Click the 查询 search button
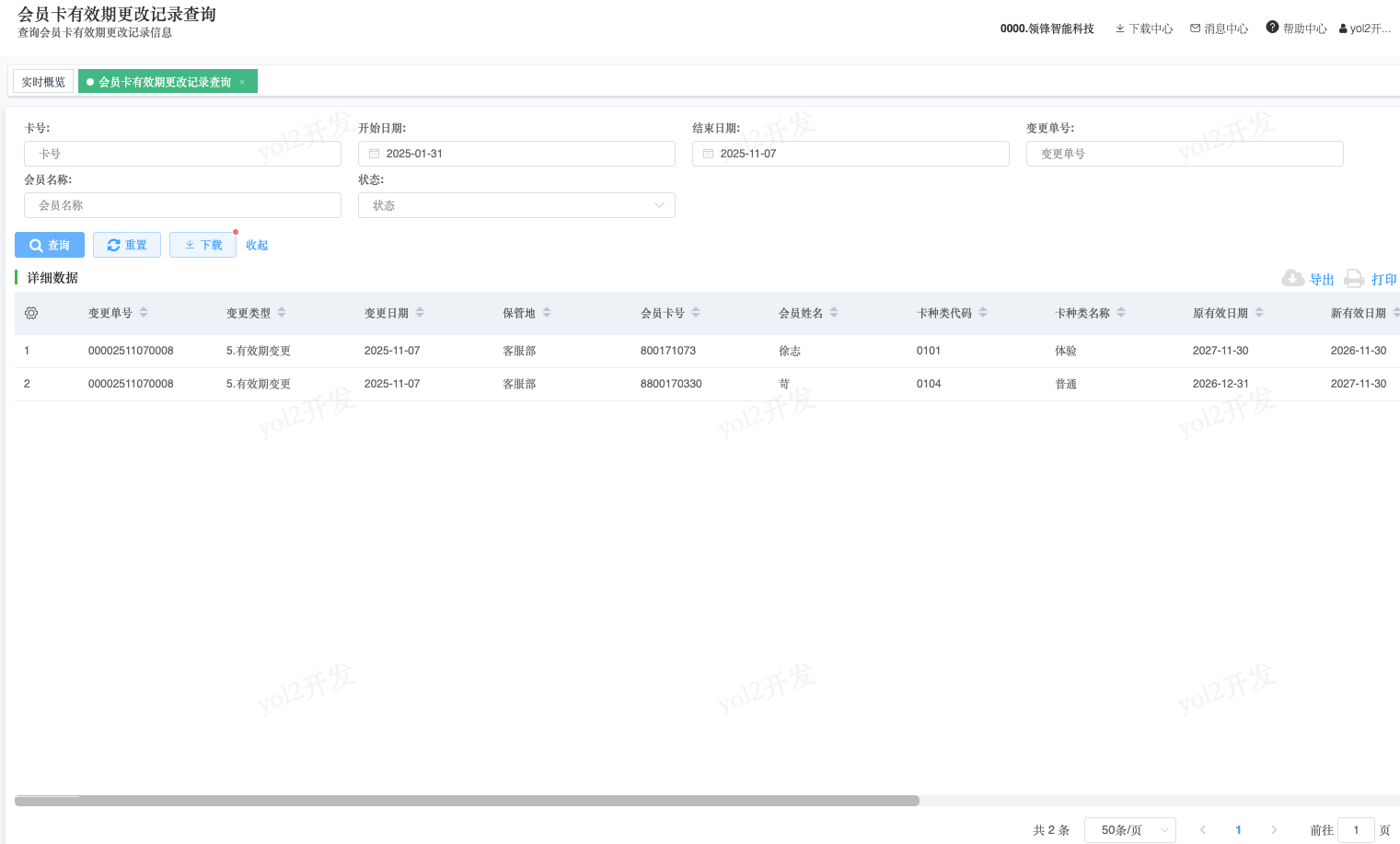Viewport: 1400px width, 844px height. [50, 245]
